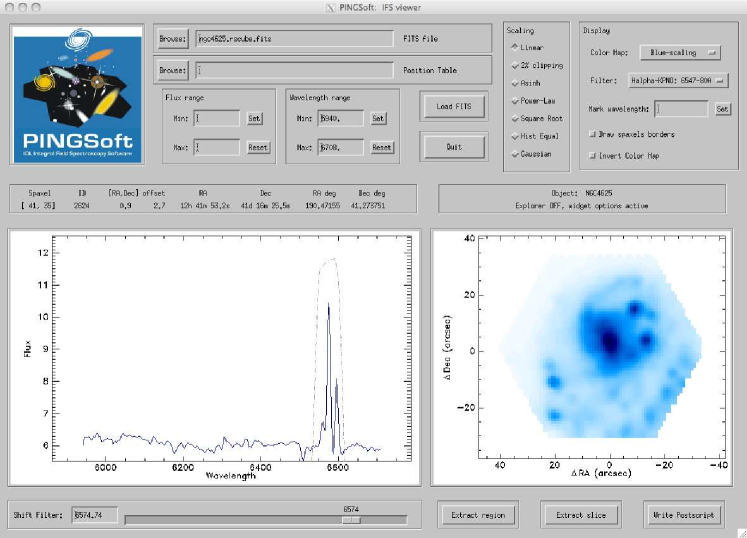Click the Flux range Min field

(x=217, y=118)
